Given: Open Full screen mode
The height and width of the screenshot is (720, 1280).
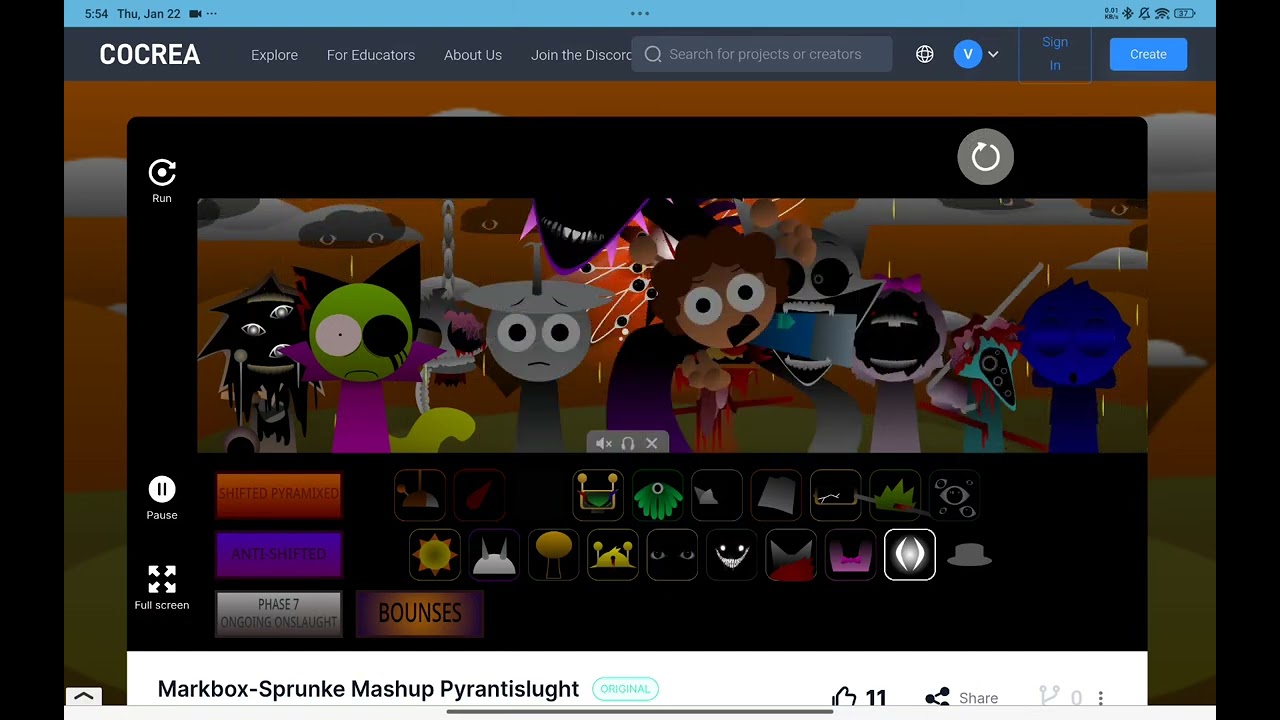Looking at the screenshot, I should [162, 579].
